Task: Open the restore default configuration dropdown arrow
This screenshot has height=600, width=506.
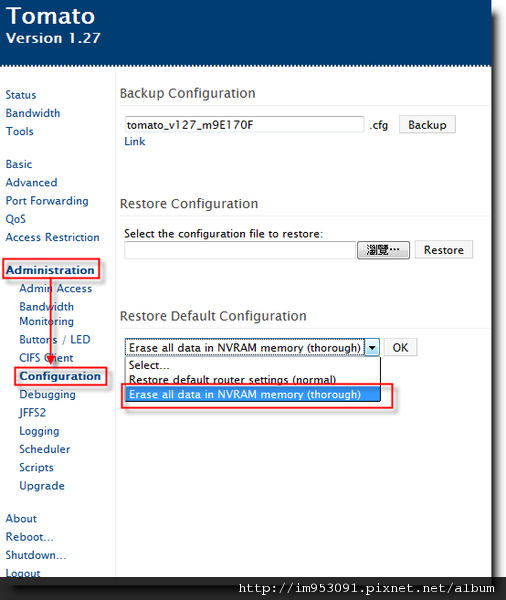Action: (x=372, y=347)
